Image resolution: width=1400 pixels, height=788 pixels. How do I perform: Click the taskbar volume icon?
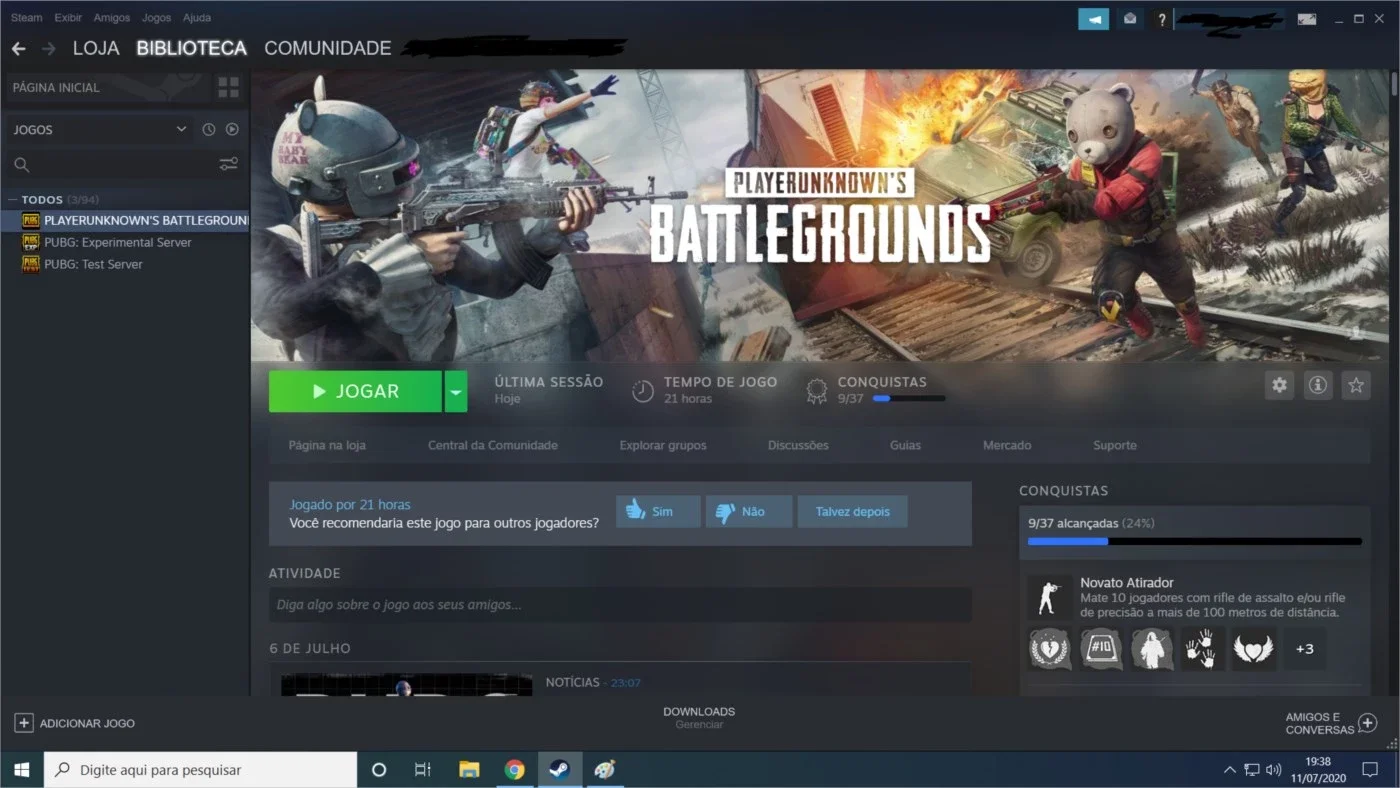click(1273, 770)
